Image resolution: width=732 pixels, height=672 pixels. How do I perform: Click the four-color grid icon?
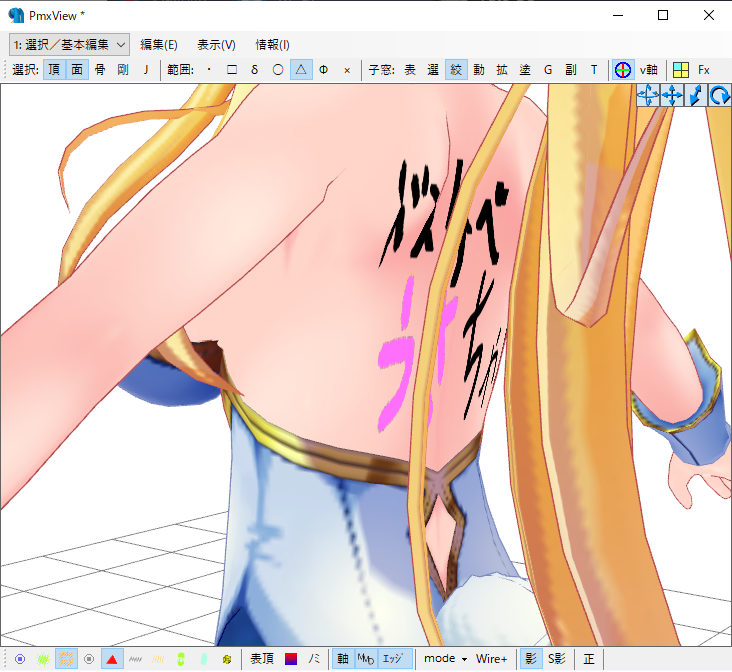tap(681, 70)
